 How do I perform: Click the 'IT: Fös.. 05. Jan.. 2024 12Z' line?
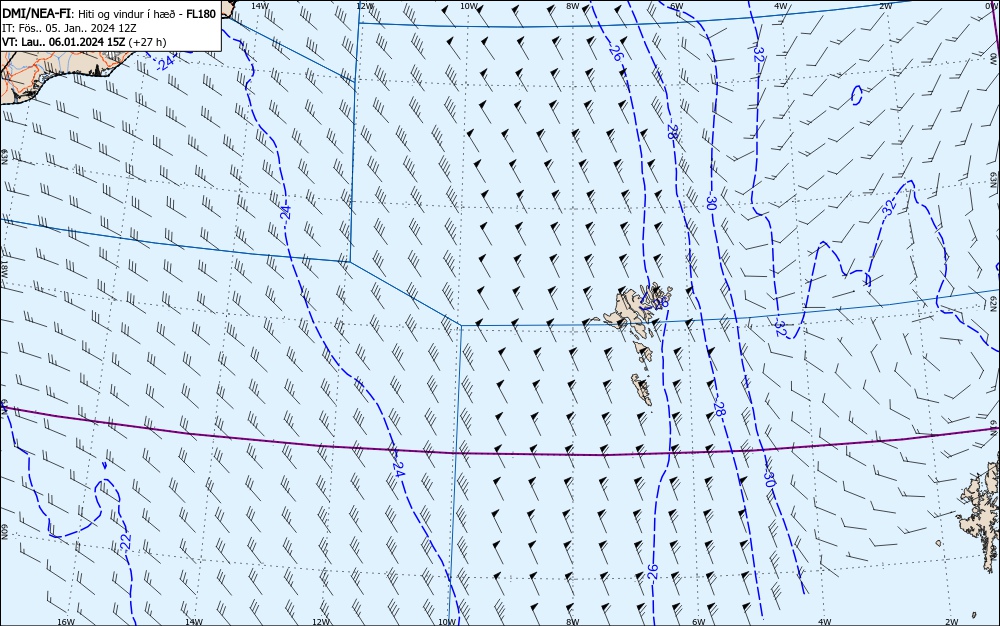tap(70, 28)
